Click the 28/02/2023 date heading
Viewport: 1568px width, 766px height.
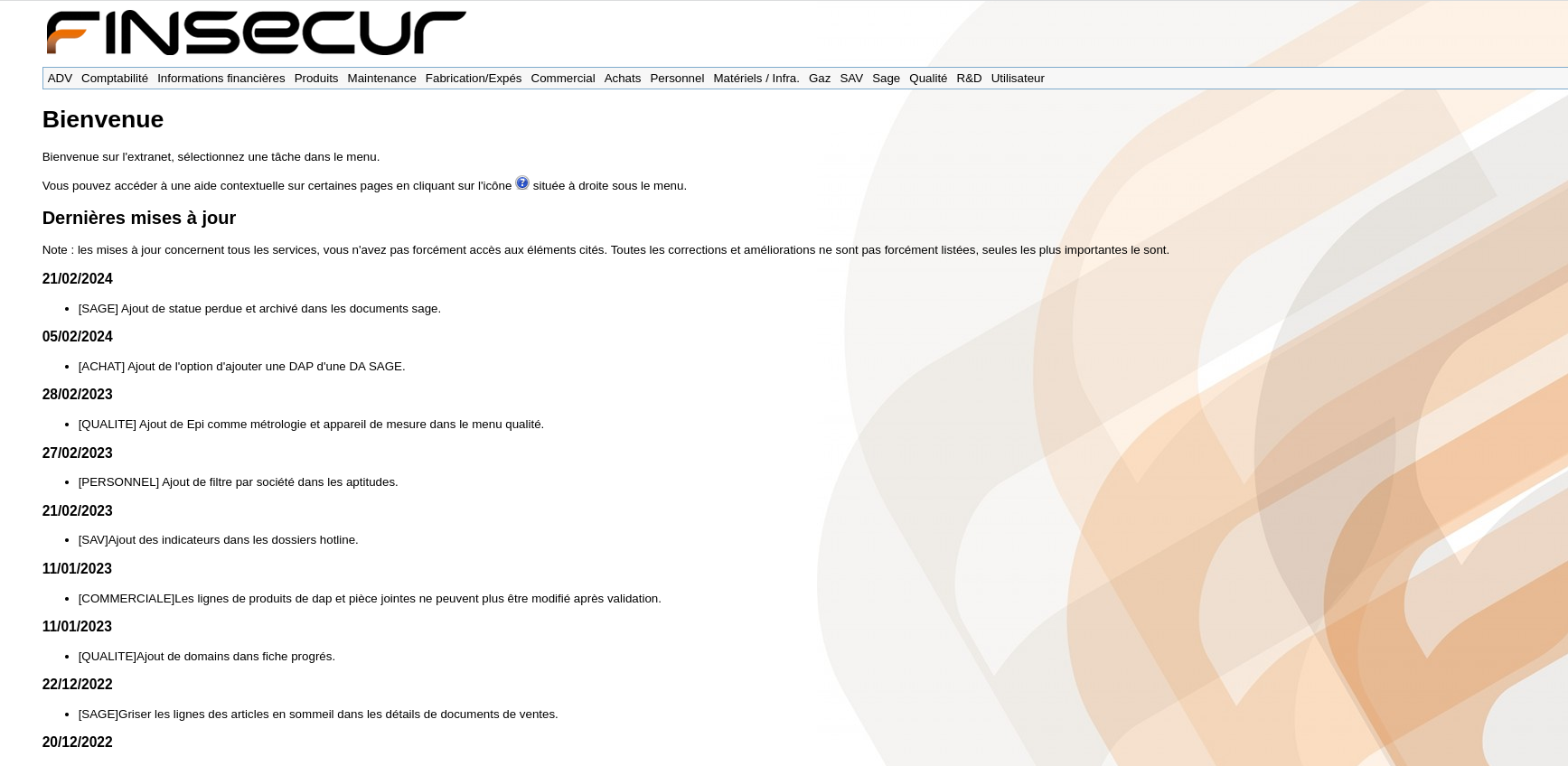[x=78, y=395]
